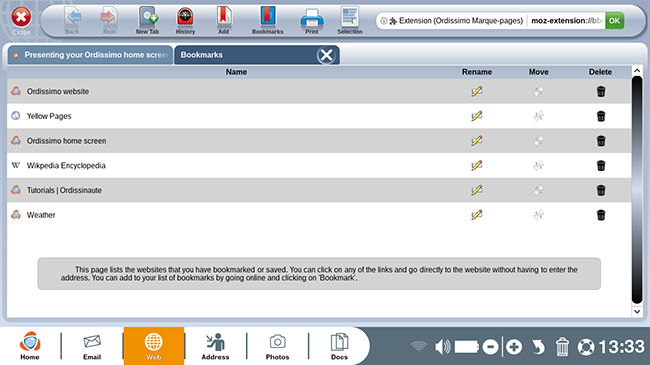Image resolution: width=650 pixels, height=365 pixels.
Task: Click the undo arrow icon in status bar
Action: coord(538,347)
